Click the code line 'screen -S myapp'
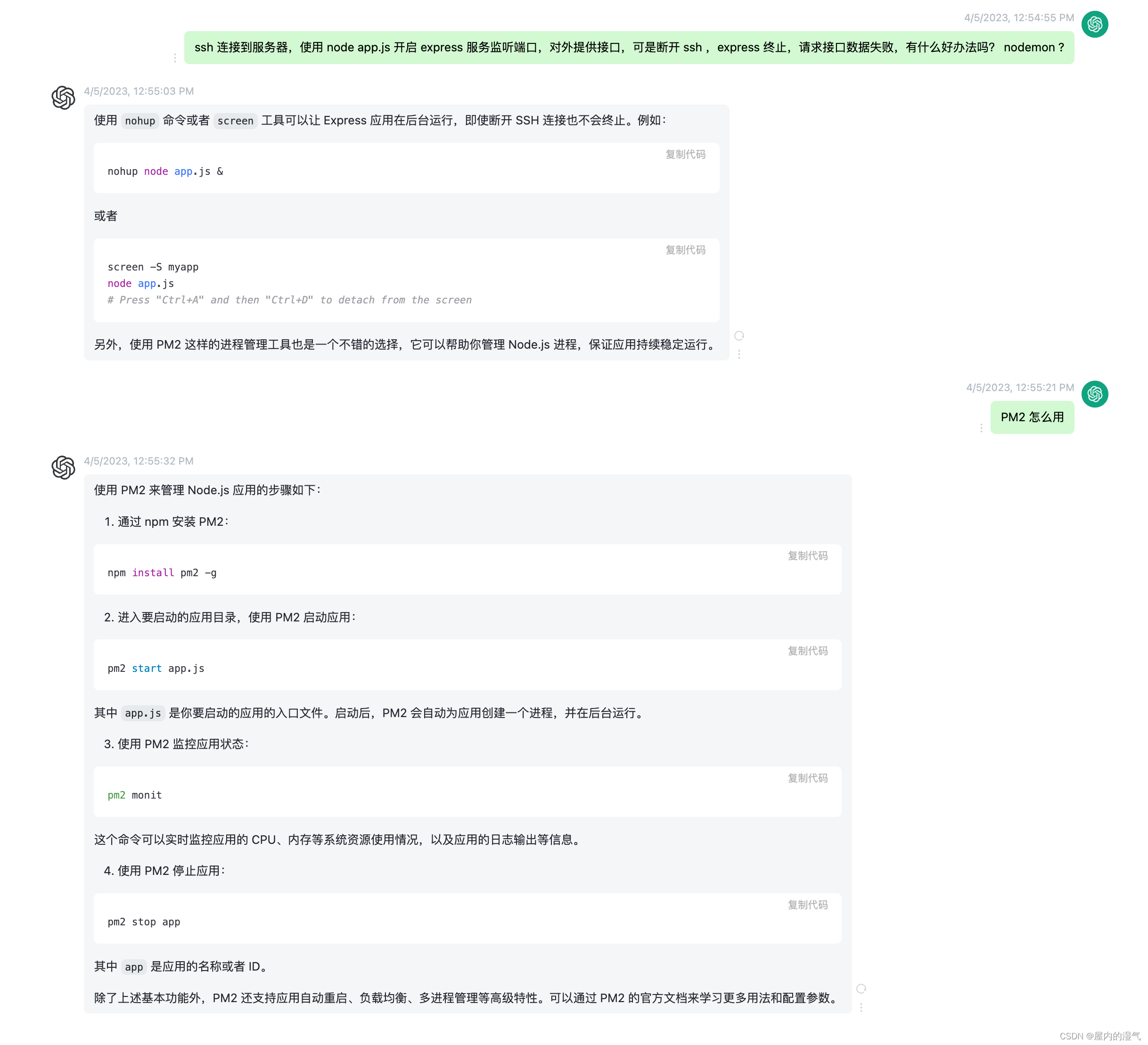Viewport: 1148px width, 1045px height. point(153,267)
